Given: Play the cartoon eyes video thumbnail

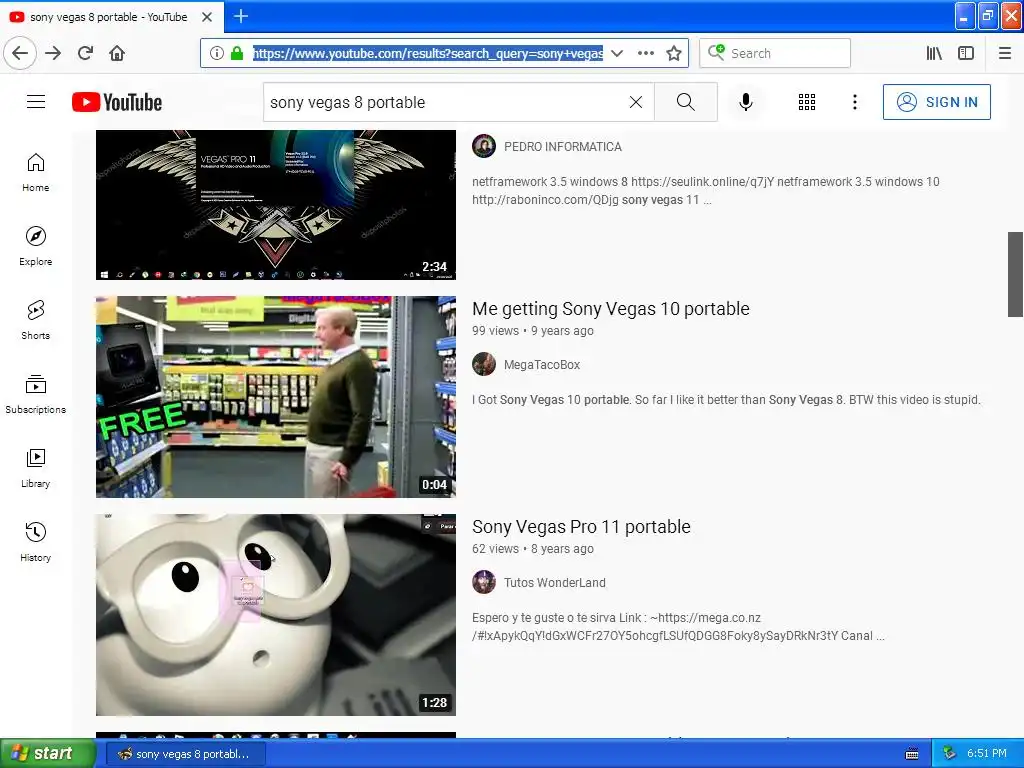Looking at the screenshot, I should [276, 615].
